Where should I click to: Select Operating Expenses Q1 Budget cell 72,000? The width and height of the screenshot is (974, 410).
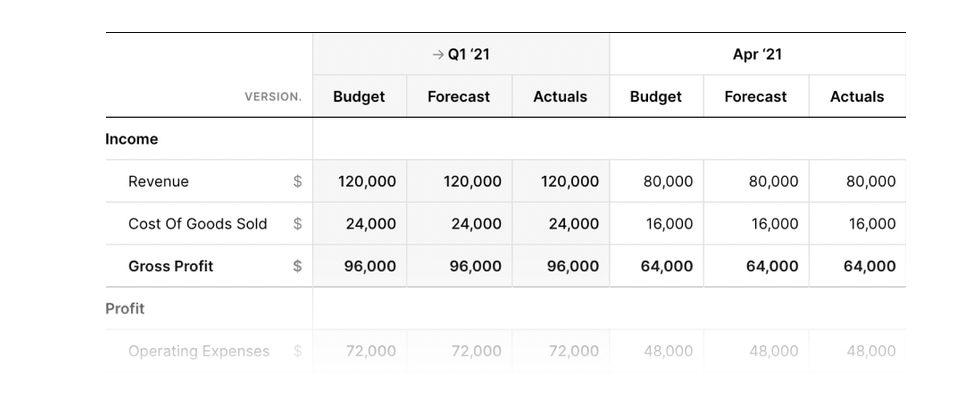pyautogui.click(x=360, y=351)
